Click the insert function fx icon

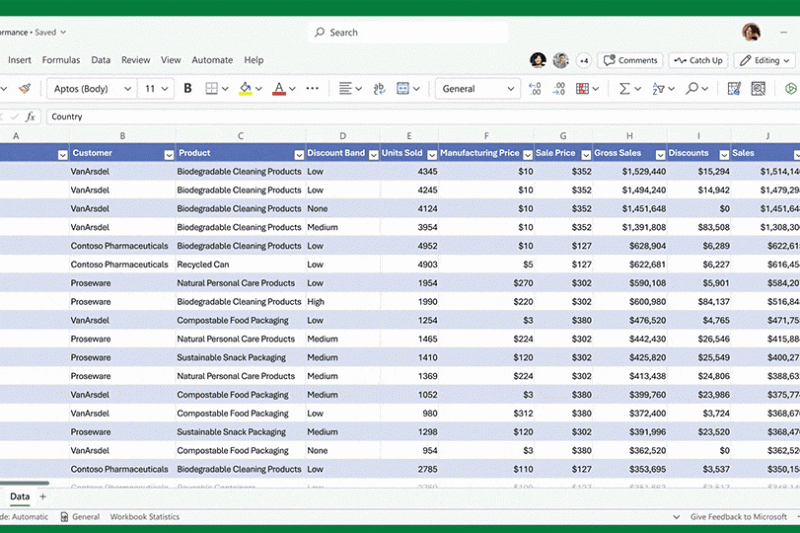(31, 117)
